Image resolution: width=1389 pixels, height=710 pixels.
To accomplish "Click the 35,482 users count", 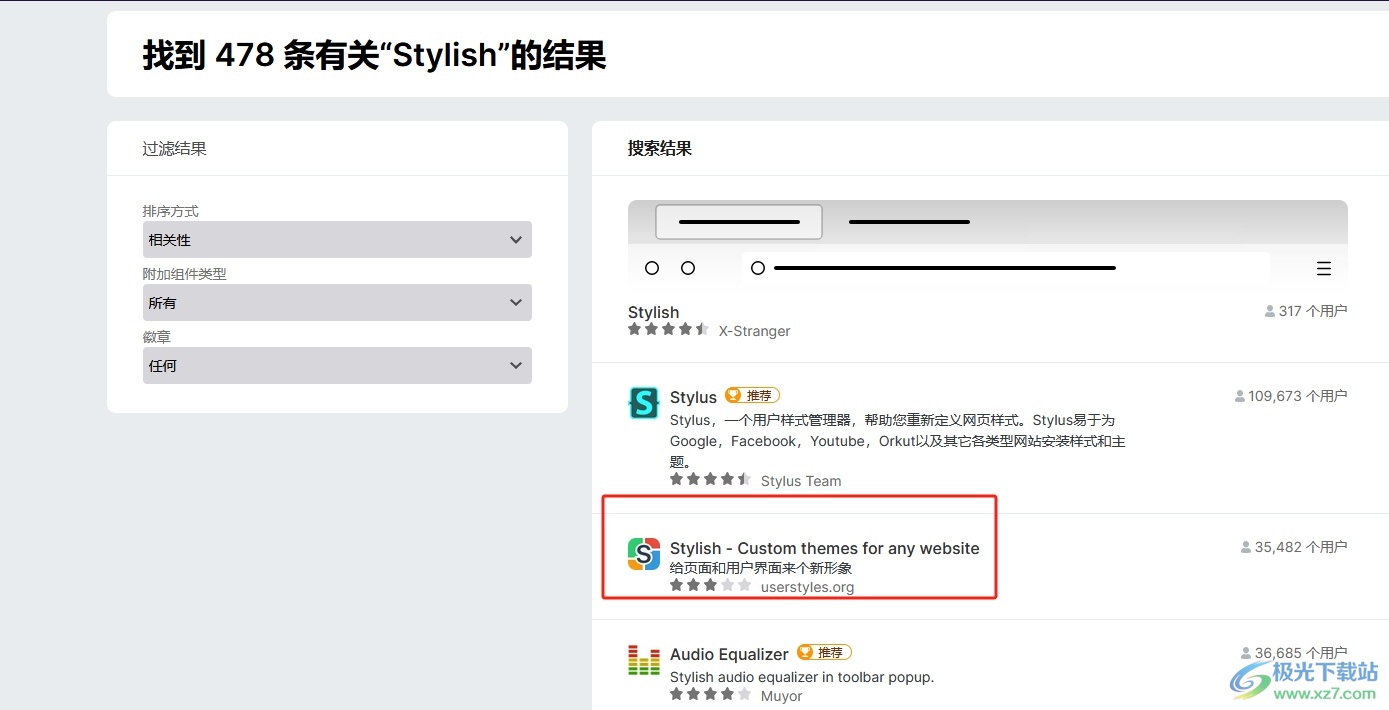I will tap(1294, 547).
